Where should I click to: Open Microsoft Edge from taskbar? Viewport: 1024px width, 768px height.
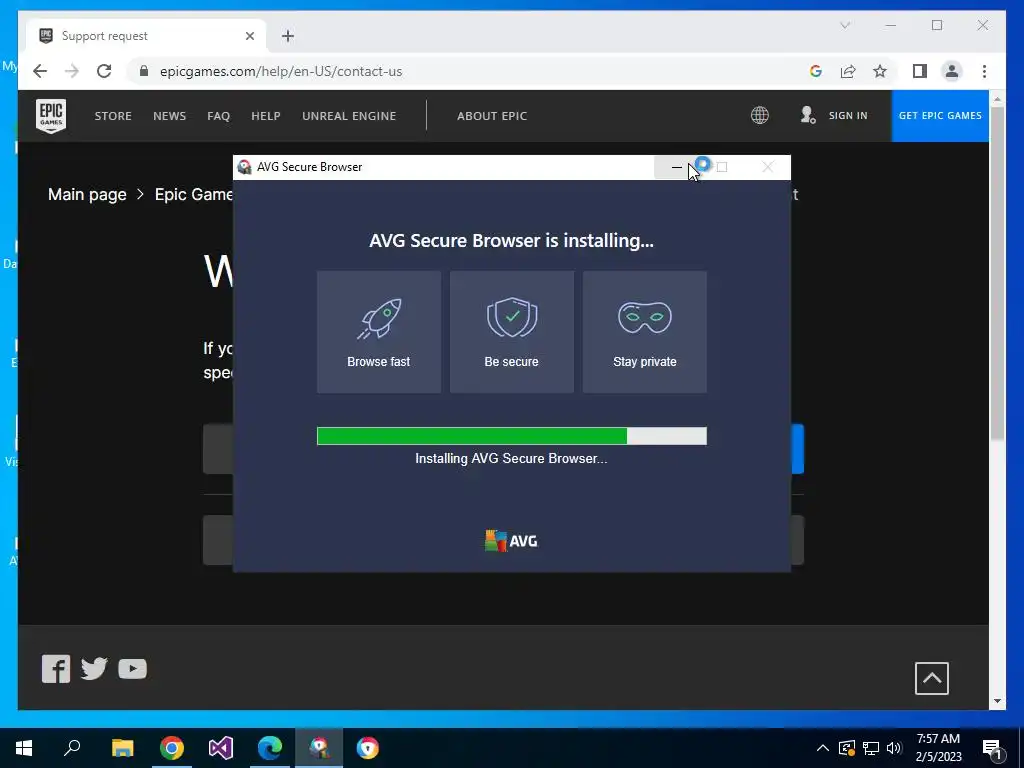270,748
